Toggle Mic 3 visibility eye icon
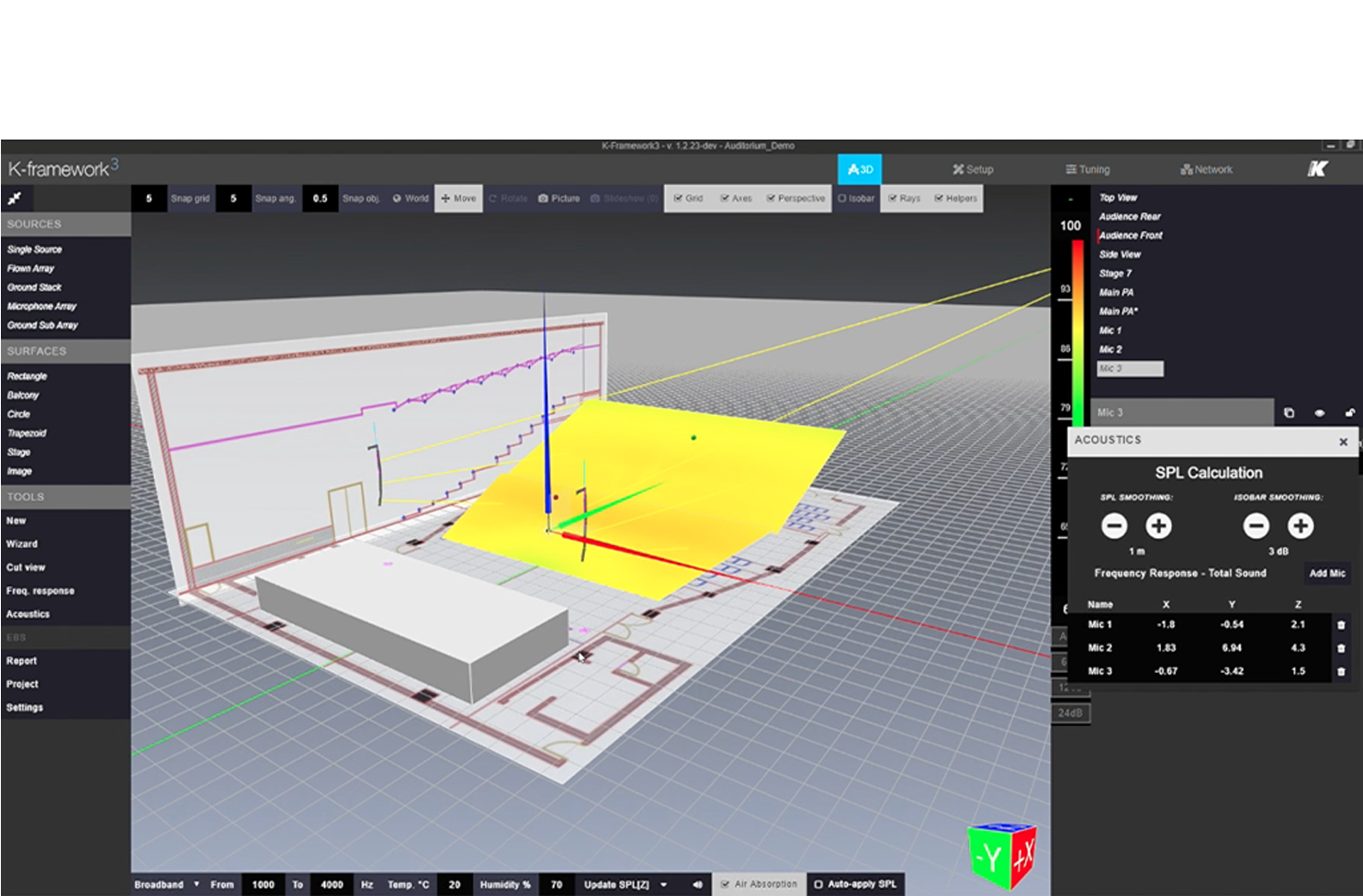1363x896 pixels. click(1319, 413)
